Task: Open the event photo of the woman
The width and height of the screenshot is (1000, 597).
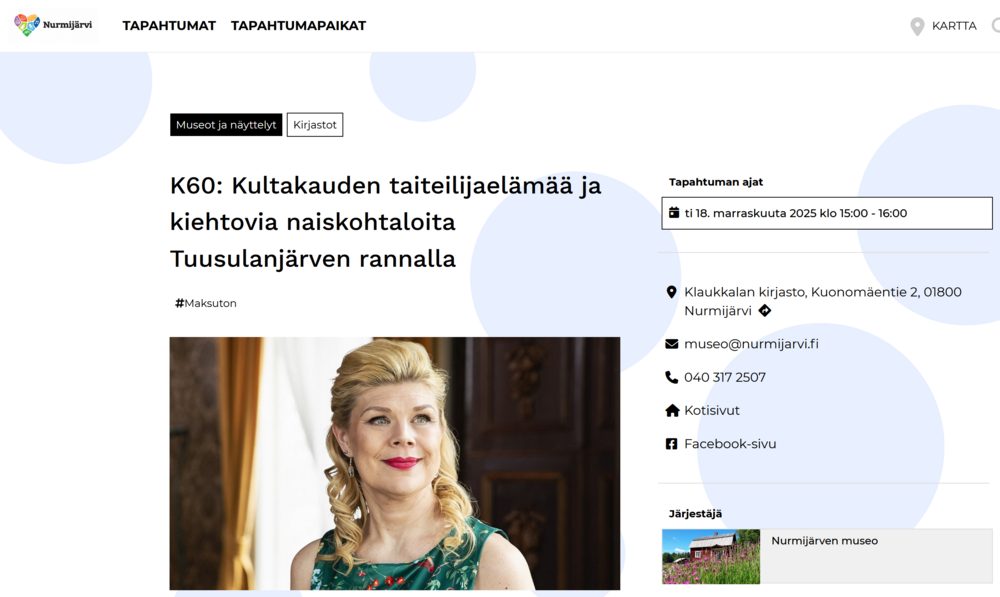Action: (394, 463)
